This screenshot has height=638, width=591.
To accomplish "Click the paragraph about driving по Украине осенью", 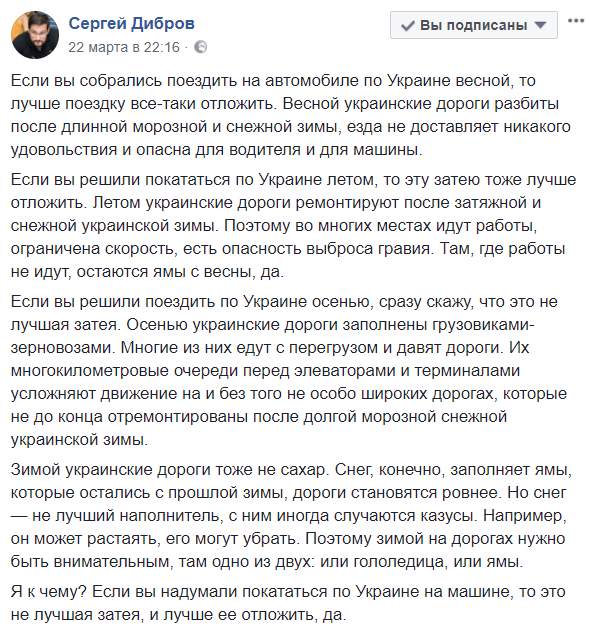I will 289,371.
